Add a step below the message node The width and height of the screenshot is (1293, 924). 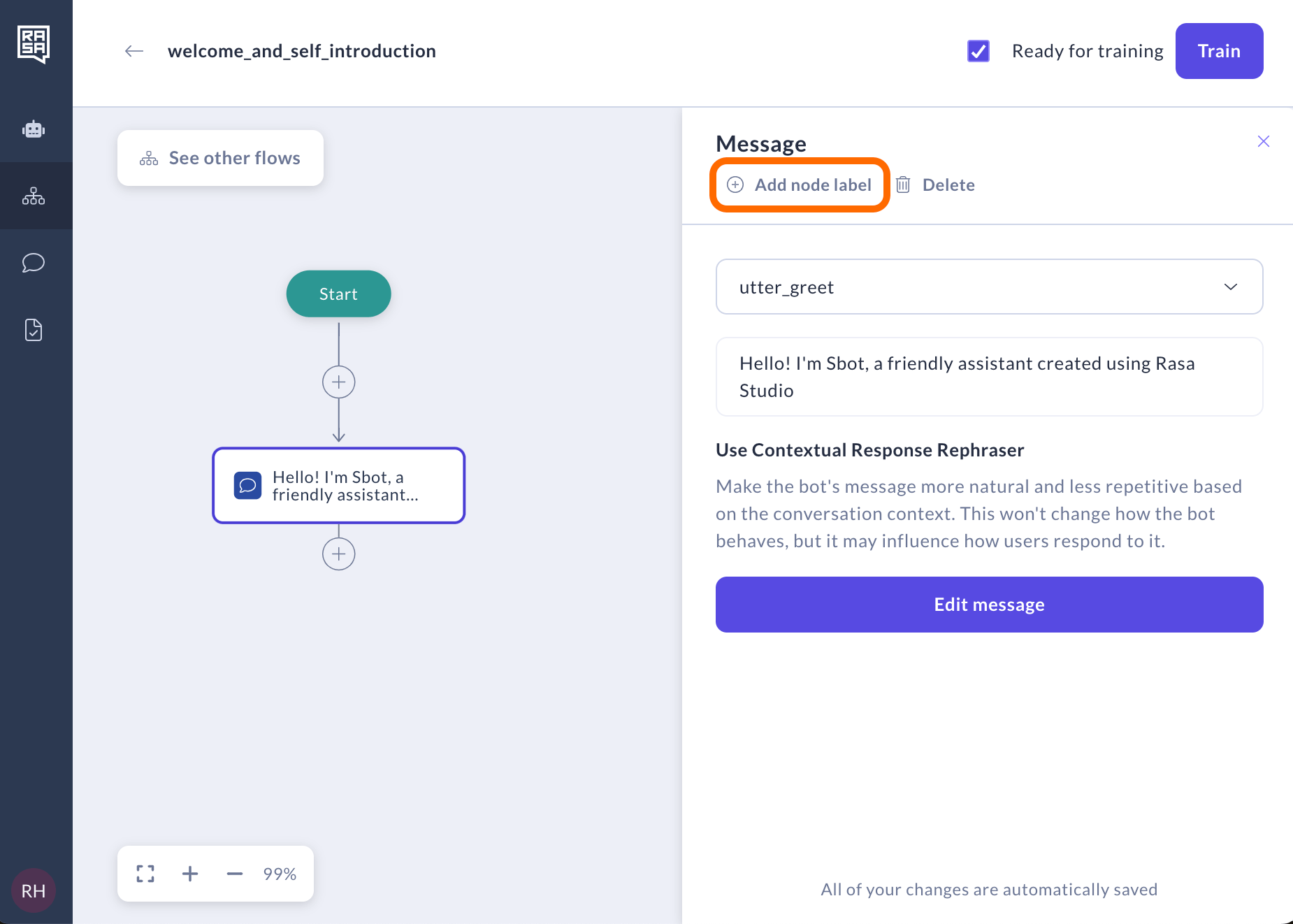339,554
